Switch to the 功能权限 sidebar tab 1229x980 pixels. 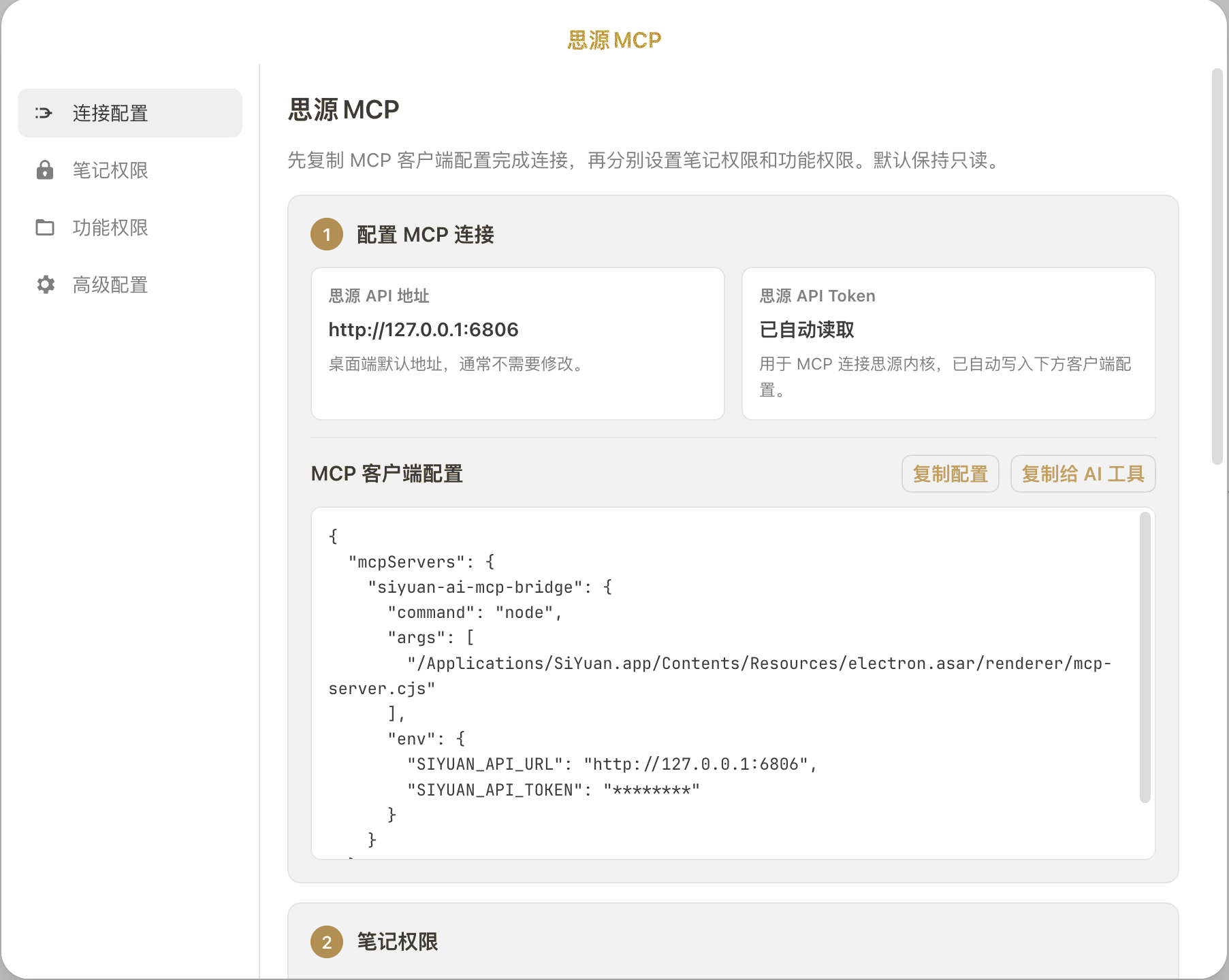tap(130, 227)
